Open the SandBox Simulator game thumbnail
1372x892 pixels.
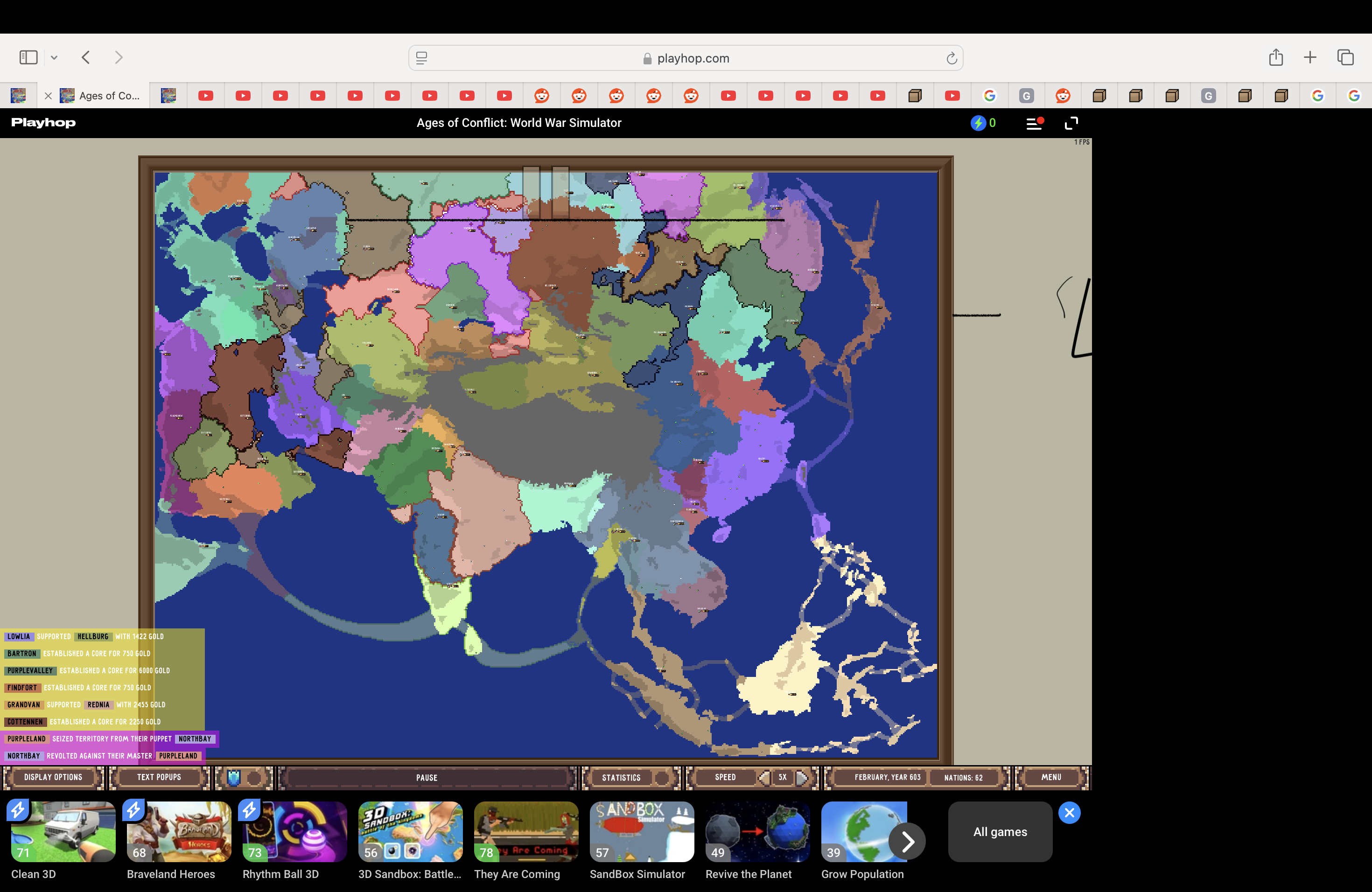(642, 831)
